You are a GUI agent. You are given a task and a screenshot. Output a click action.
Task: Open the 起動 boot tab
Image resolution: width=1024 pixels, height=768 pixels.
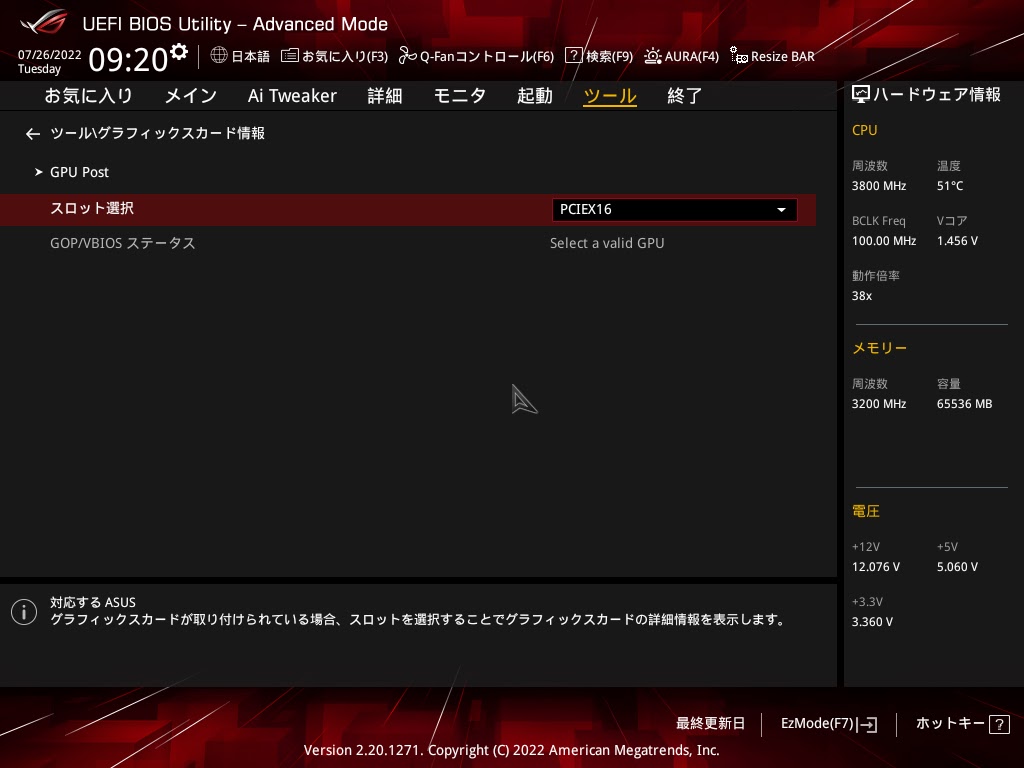click(535, 96)
